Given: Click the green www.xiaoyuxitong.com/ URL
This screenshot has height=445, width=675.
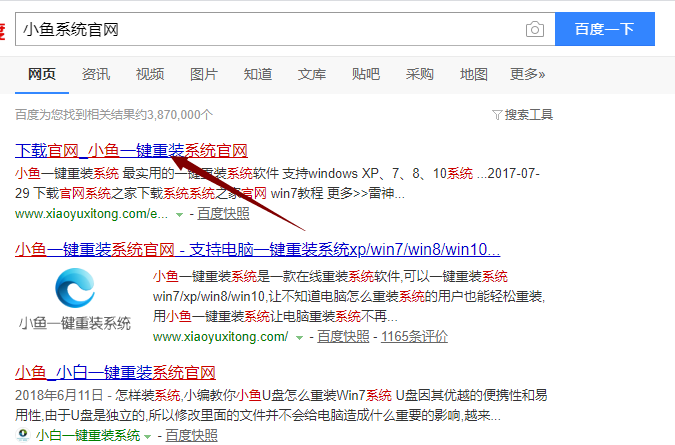Looking at the screenshot, I should click(220, 337).
